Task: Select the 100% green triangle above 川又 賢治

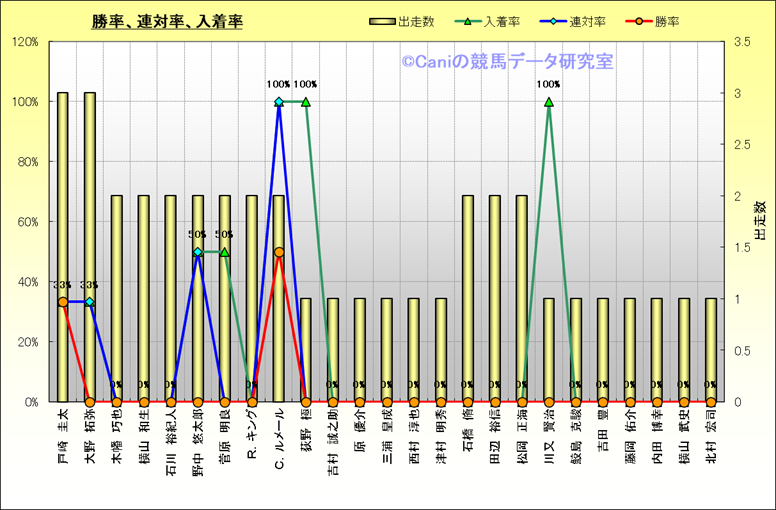Action: pos(549,102)
